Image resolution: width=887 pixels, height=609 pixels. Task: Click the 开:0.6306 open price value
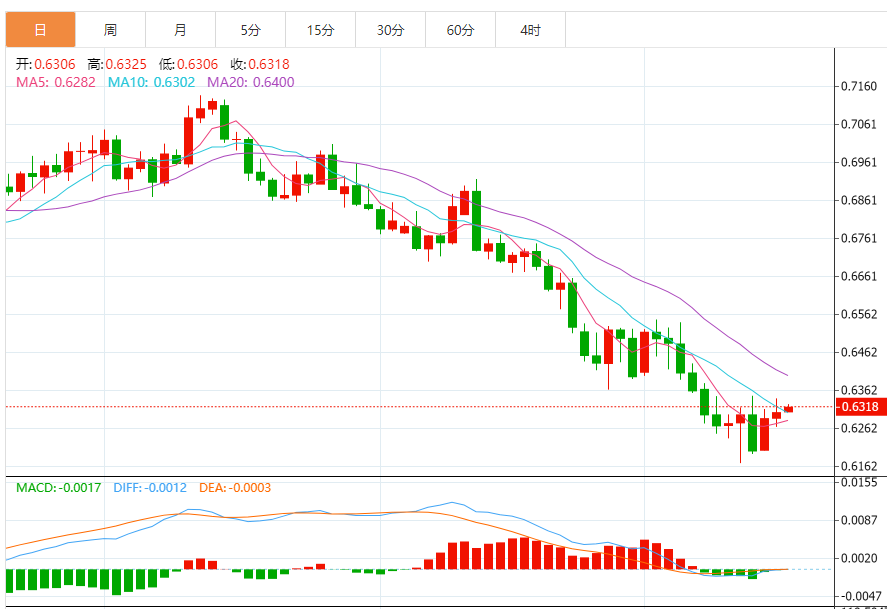tap(45, 64)
